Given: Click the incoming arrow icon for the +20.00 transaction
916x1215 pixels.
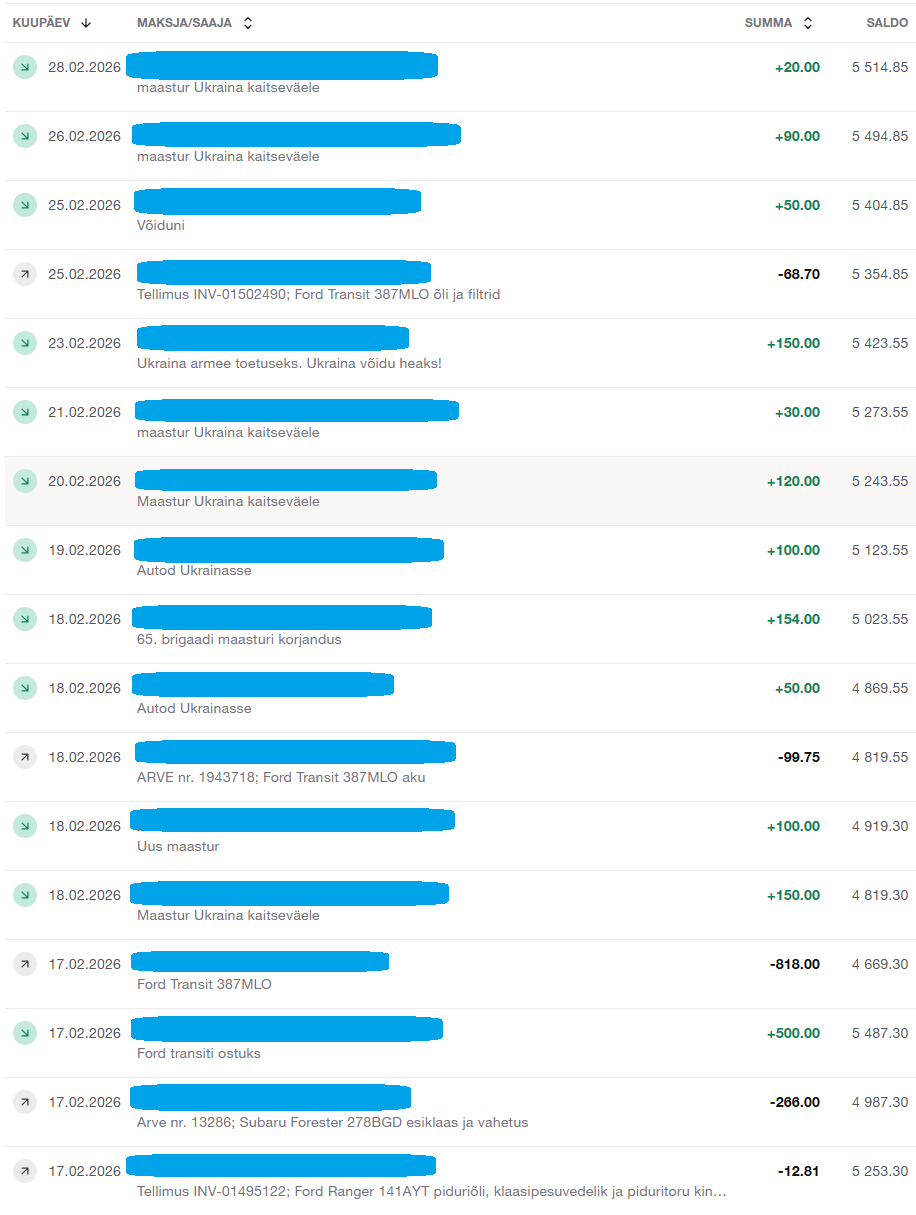Looking at the screenshot, I should tap(24, 67).
